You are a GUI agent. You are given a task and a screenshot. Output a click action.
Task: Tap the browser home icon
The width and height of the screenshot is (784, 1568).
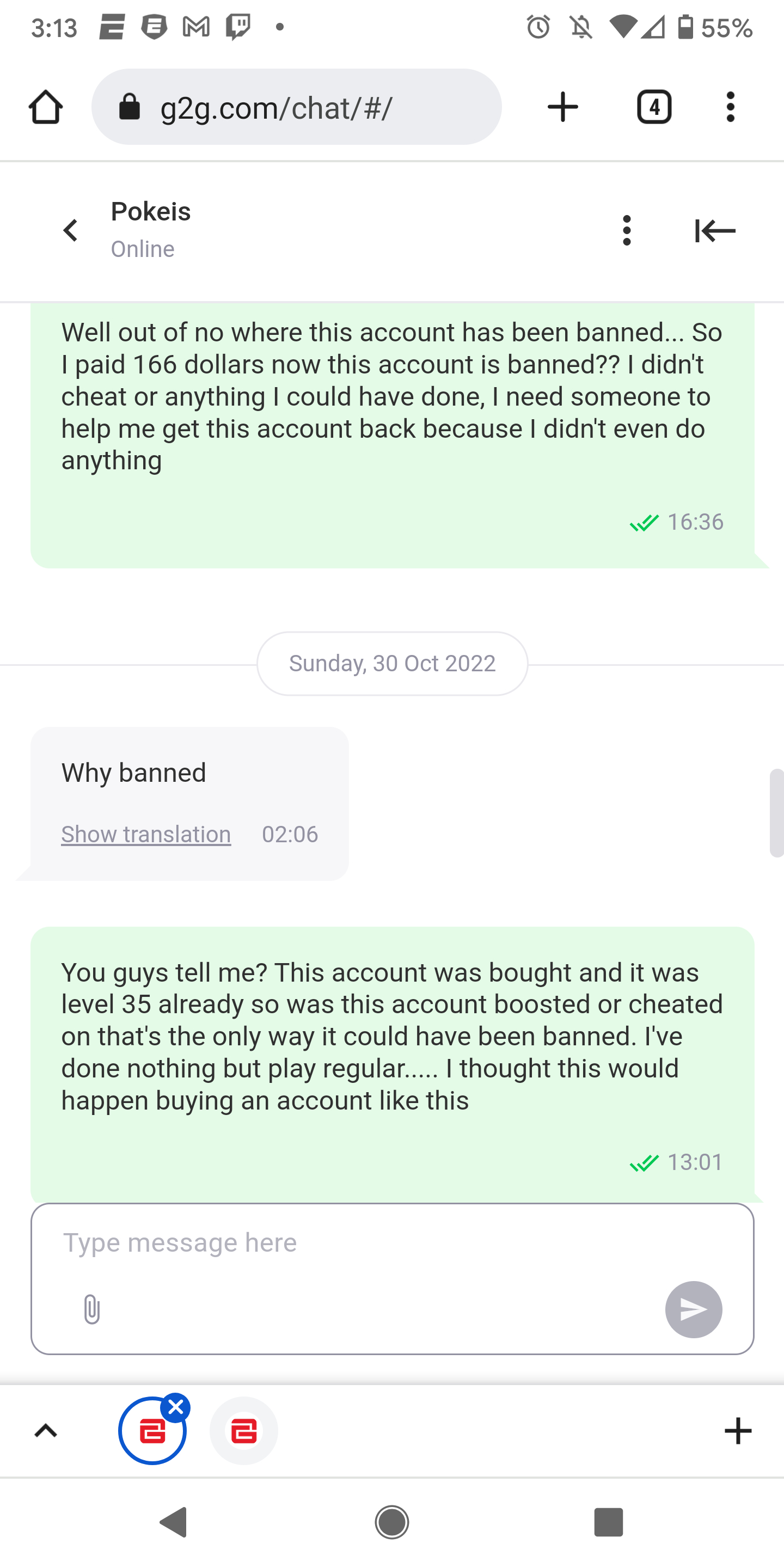point(46,107)
